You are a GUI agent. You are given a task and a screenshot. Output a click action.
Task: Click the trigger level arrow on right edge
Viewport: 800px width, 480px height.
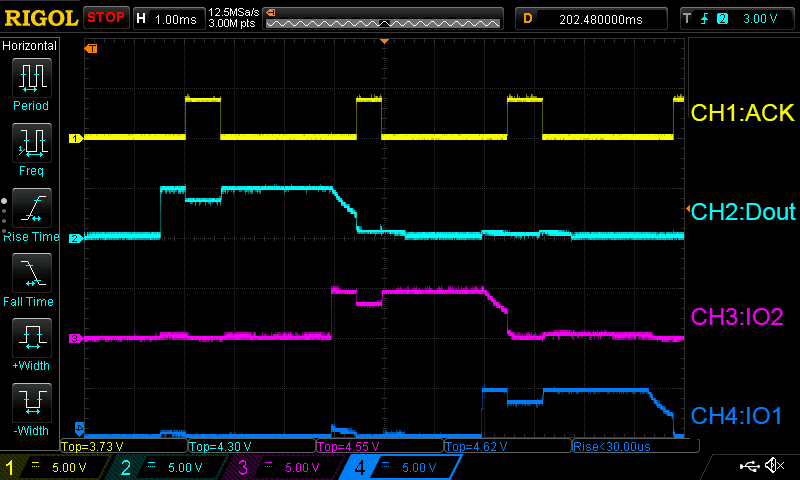(688, 208)
